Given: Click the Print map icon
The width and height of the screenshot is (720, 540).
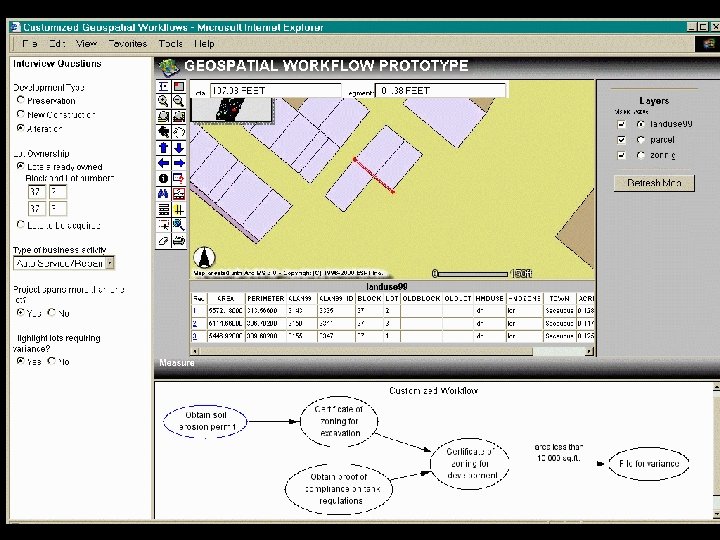Looking at the screenshot, I should click(x=179, y=240).
